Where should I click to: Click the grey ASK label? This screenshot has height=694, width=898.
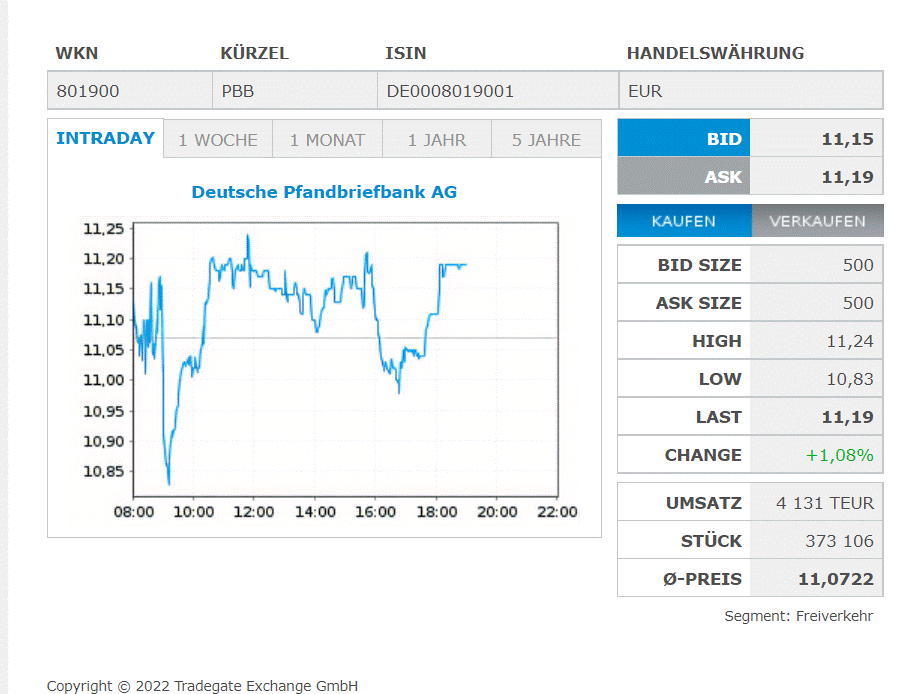click(684, 176)
